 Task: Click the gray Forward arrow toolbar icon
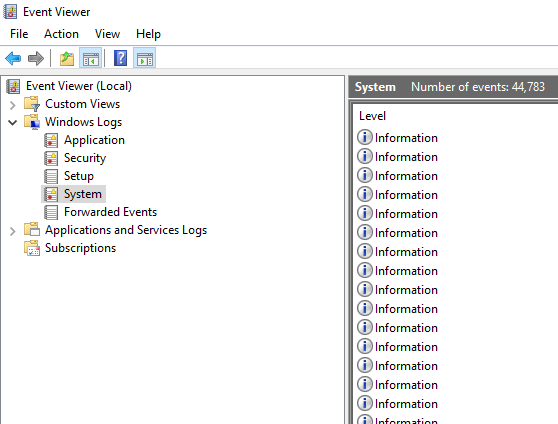click(x=36, y=58)
